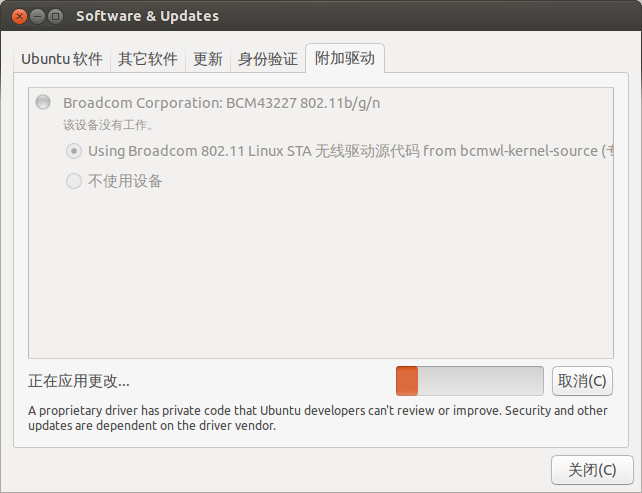642x493 pixels.
Task: Click the 附加驱动 tab
Action: pos(345,58)
